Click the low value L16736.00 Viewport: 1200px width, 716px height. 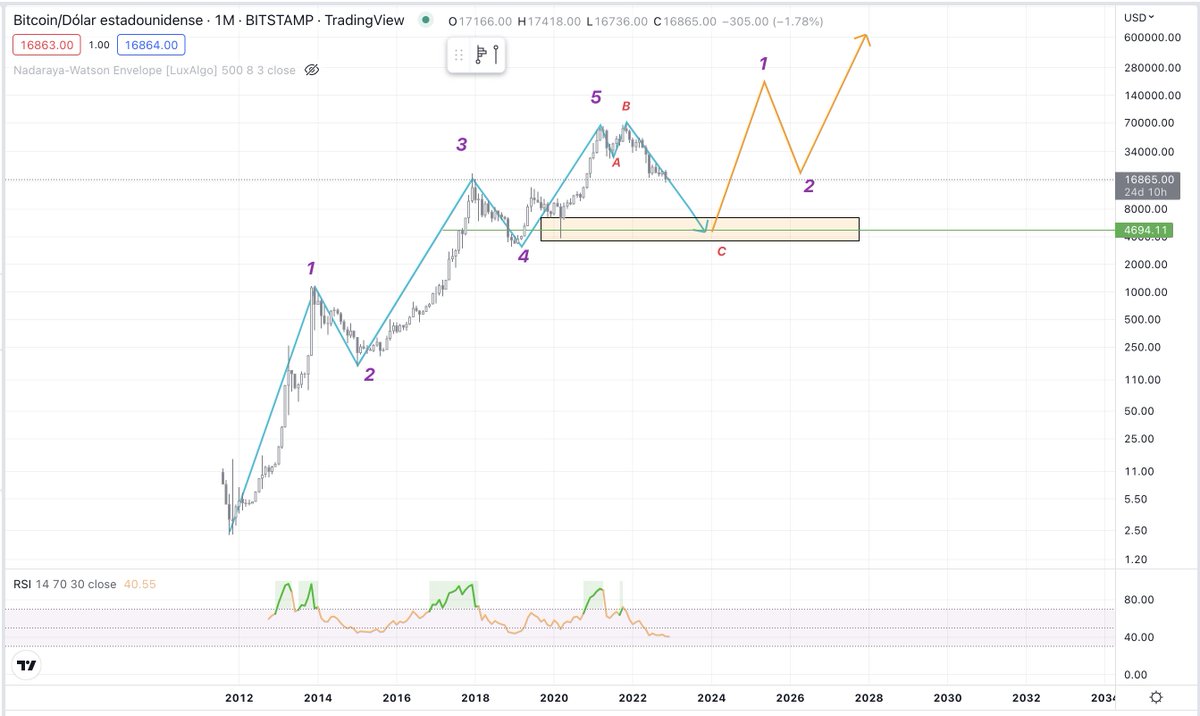[x=615, y=21]
